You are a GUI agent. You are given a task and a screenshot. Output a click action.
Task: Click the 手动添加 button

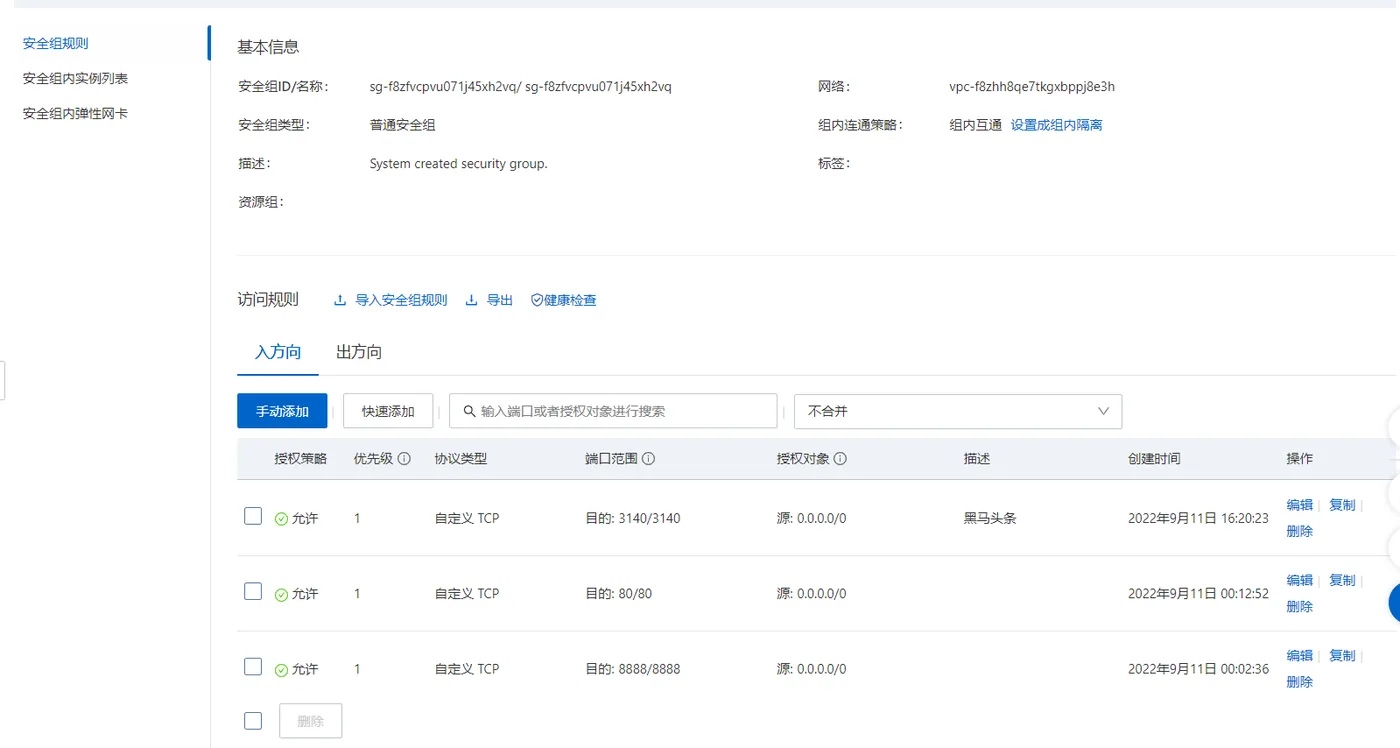click(282, 411)
